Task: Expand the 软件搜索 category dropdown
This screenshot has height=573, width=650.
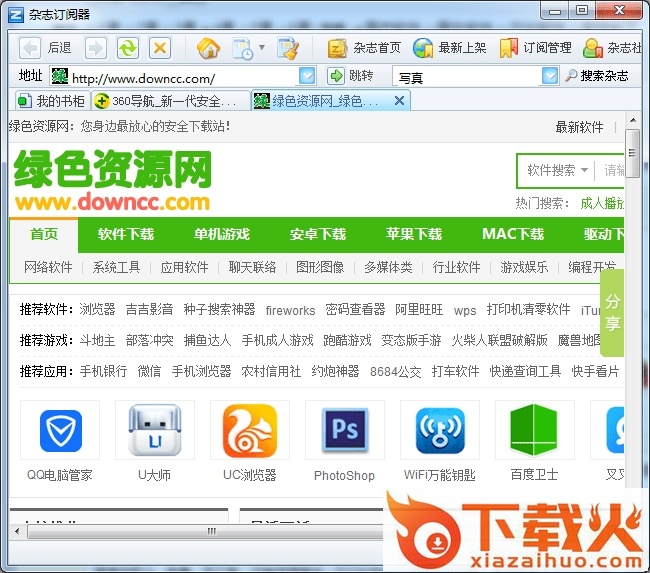Action: click(557, 170)
